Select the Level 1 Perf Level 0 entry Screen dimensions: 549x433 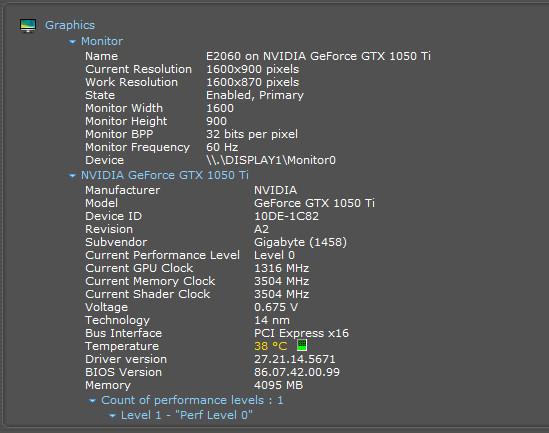click(187, 415)
